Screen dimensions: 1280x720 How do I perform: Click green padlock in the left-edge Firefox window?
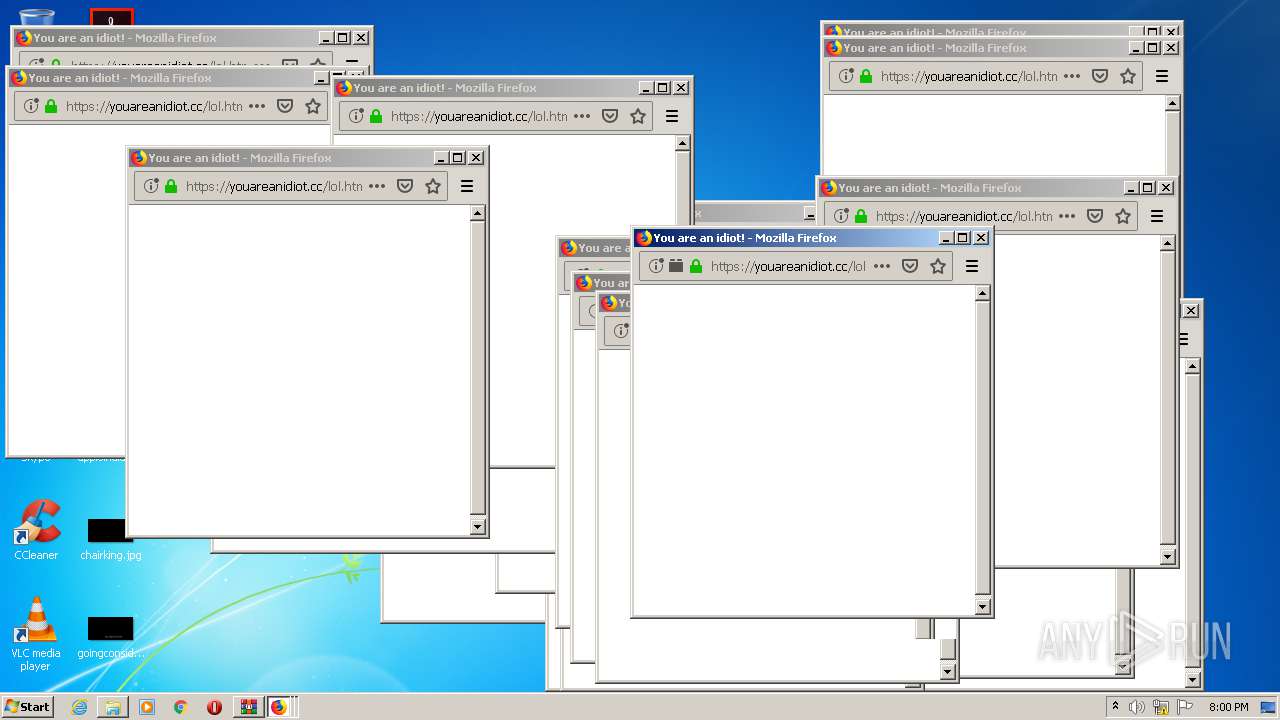click(x=51, y=106)
